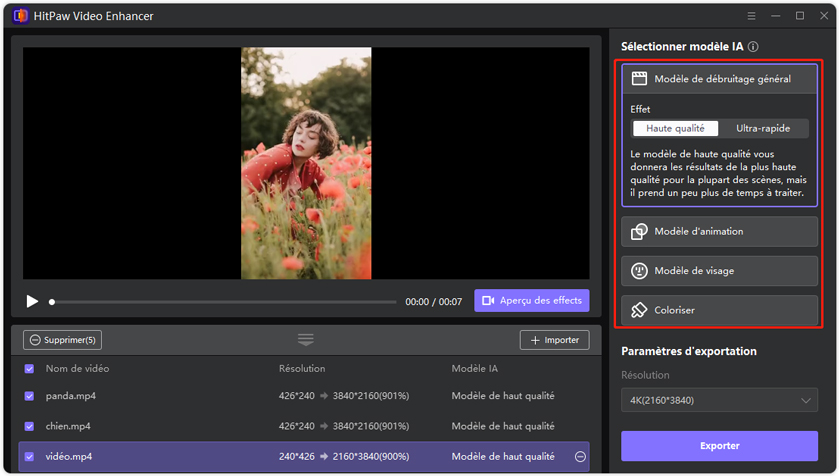Click the Modèle d'animation icon
Viewport: 839px width, 476px height.
(639, 232)
